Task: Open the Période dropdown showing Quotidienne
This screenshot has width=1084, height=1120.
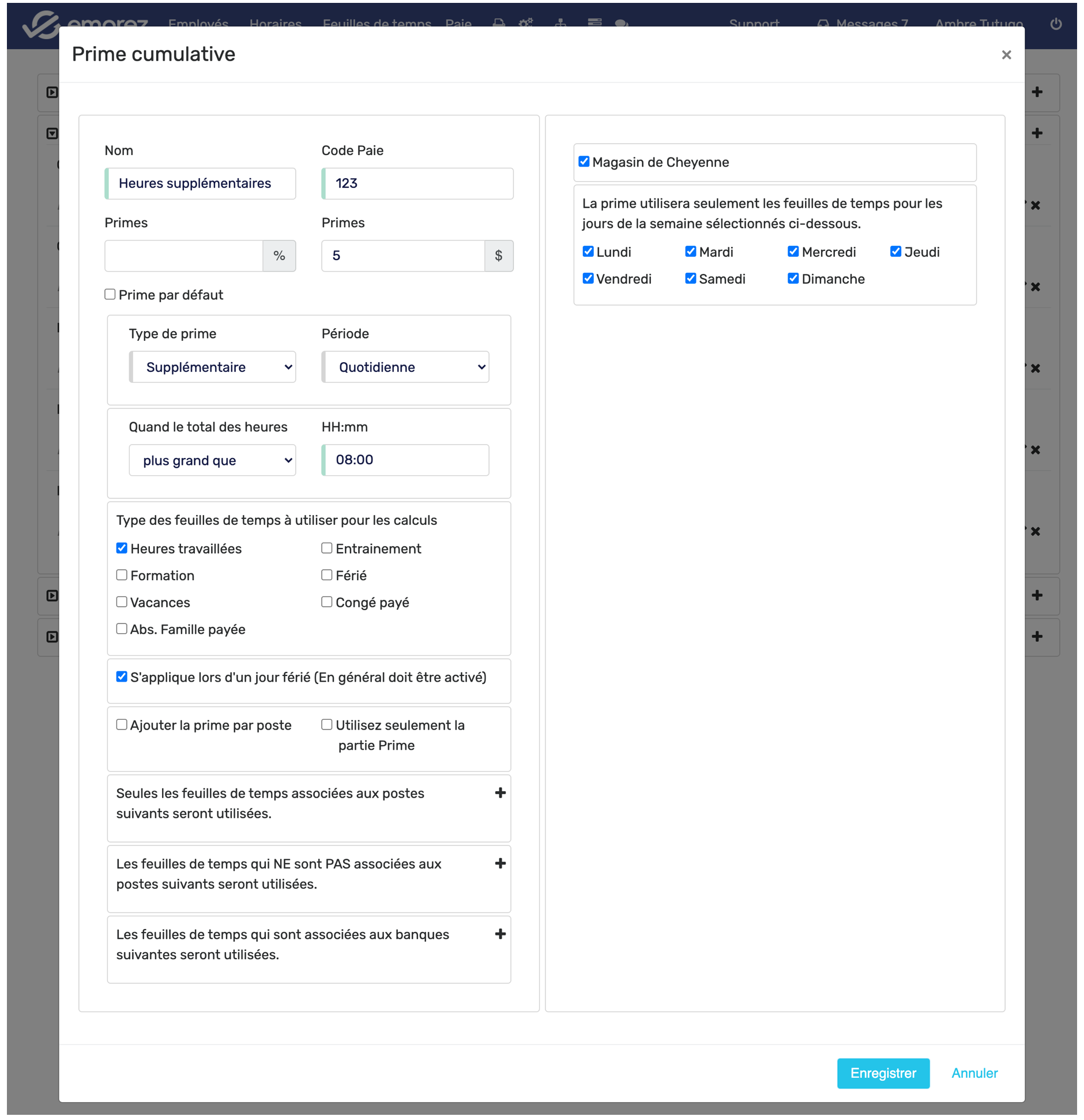Action: pos(406,367)
